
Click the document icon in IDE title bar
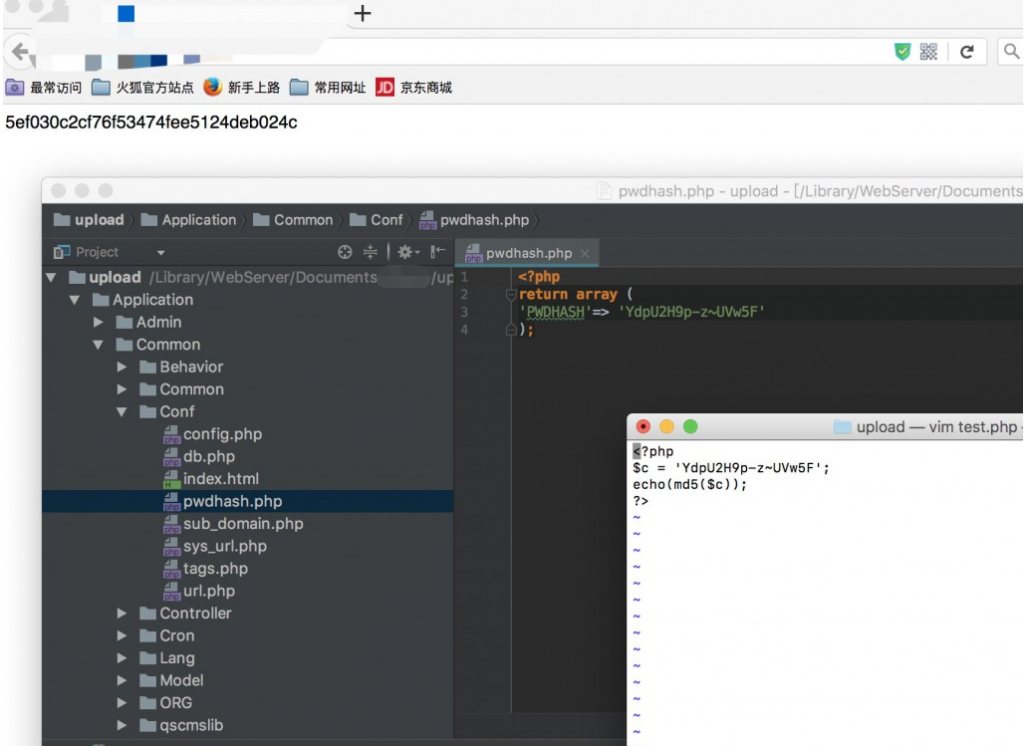(x=604, y=191)
